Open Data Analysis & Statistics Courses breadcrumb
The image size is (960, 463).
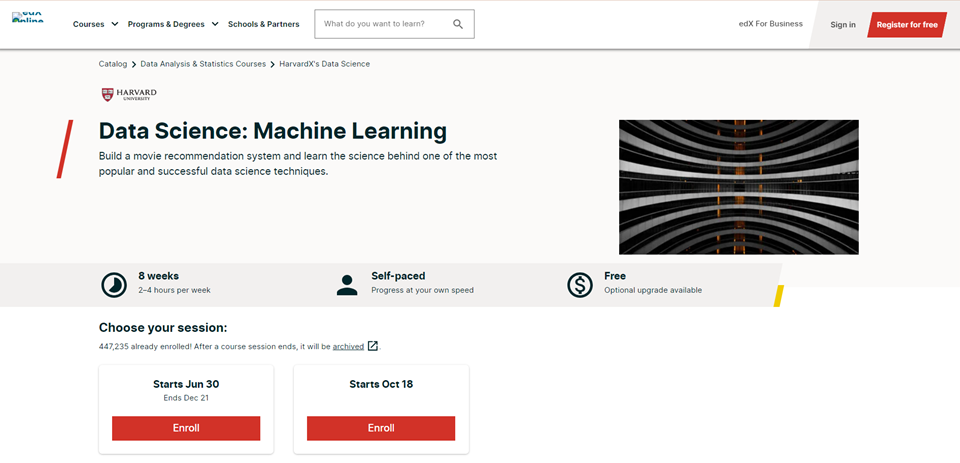pos(203,64)
